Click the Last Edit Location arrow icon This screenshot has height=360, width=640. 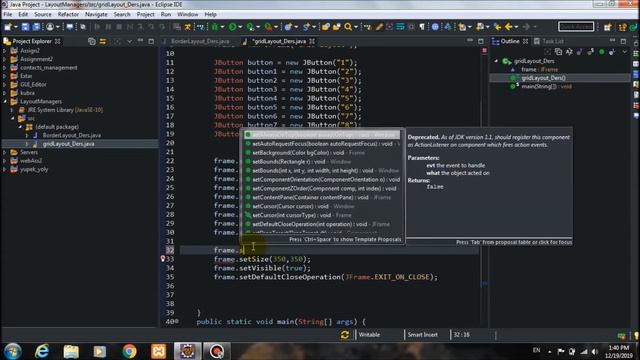coord(497,27)
